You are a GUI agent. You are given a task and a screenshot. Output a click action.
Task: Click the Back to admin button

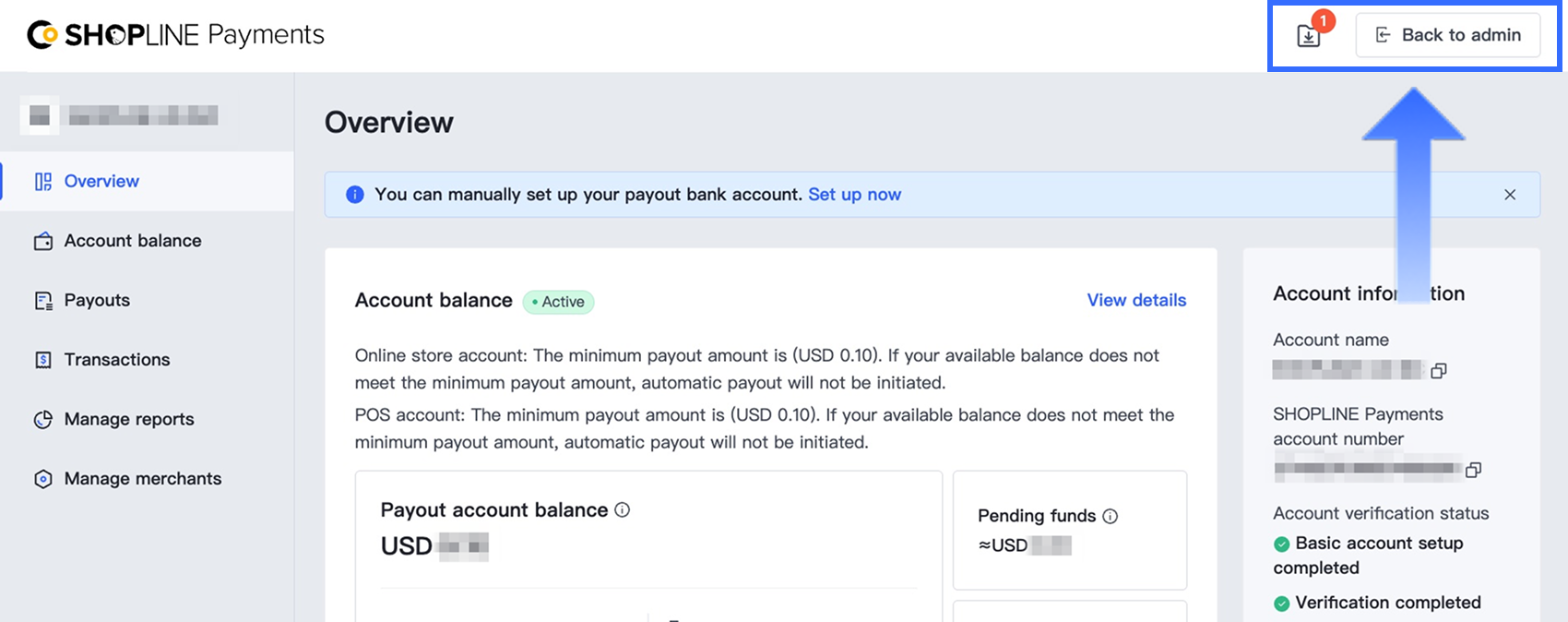(x=1447, y=35)
